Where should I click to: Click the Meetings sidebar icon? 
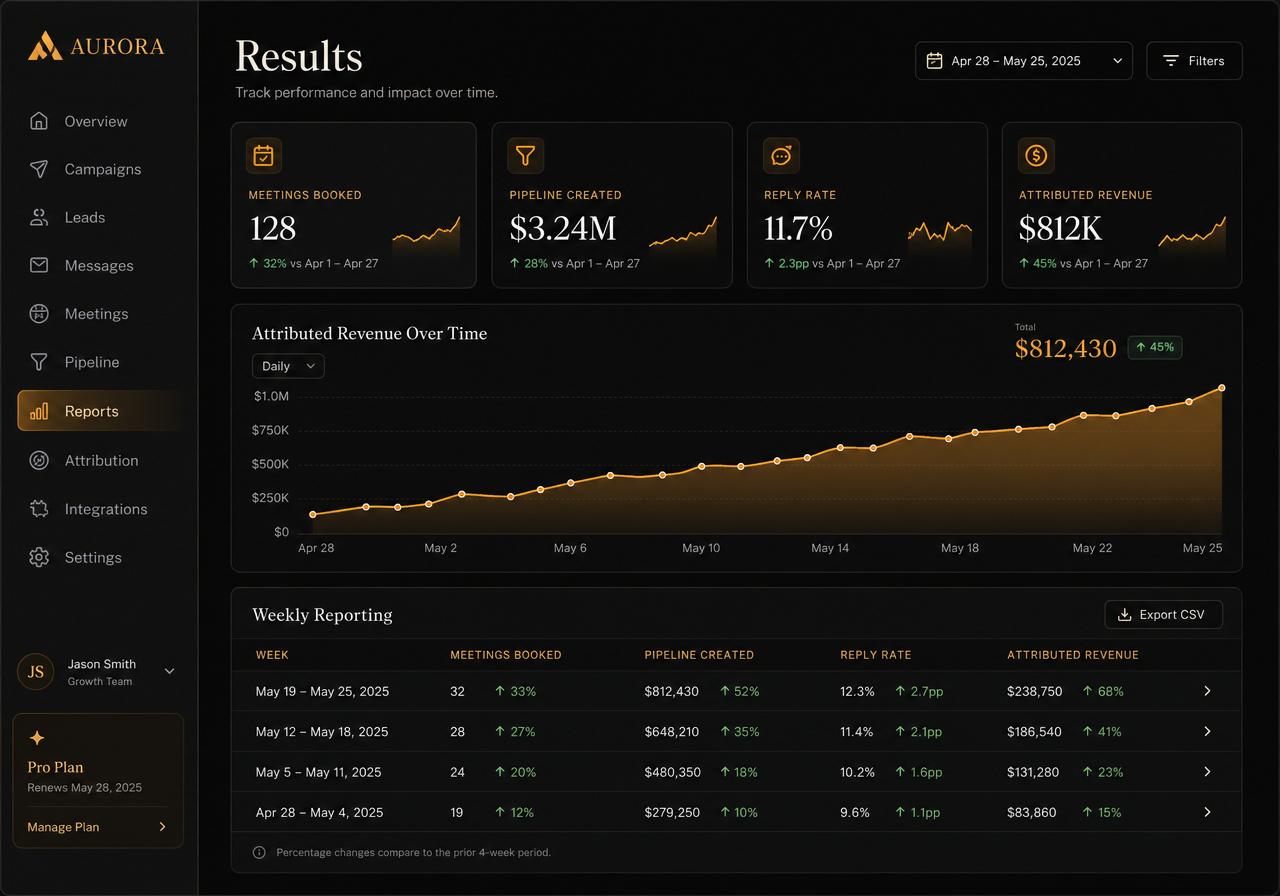(x=39, y=313)
